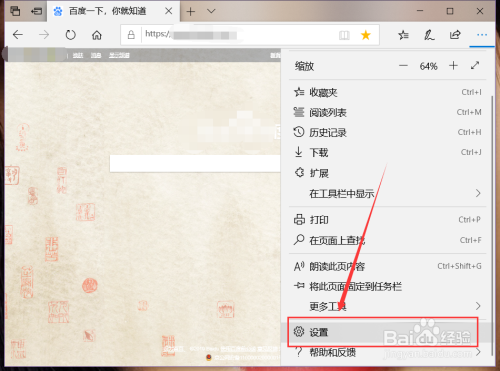Open 下载 downloads menu item
The image size is (500, 371).
pyautogui.click(x=388, y=152)
